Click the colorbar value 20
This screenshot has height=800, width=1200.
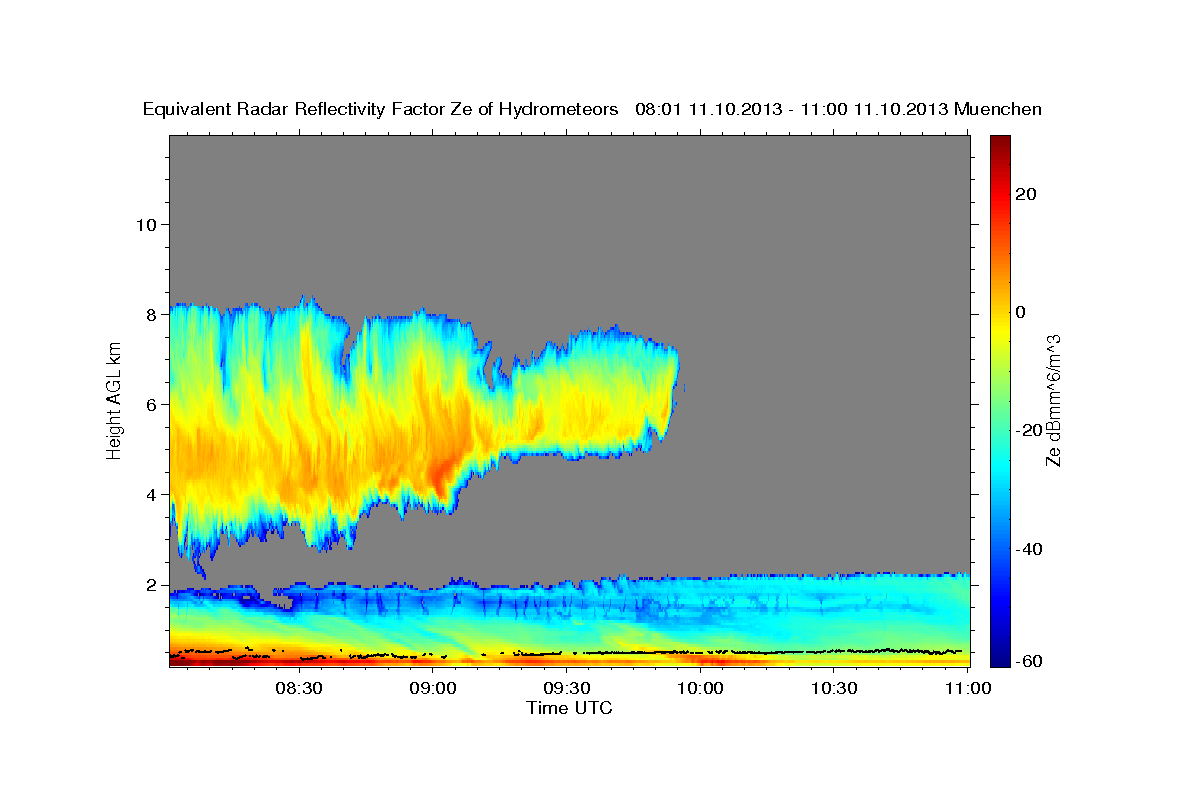point(1026,194)
